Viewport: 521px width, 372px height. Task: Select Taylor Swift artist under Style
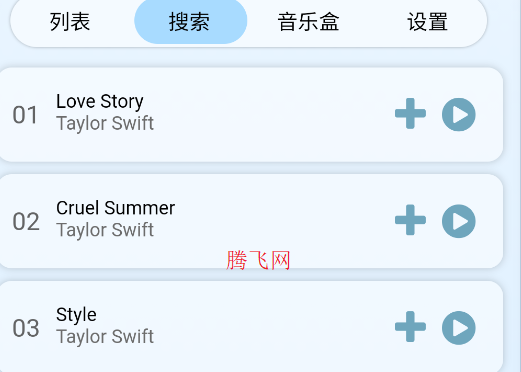pos(105,337)
